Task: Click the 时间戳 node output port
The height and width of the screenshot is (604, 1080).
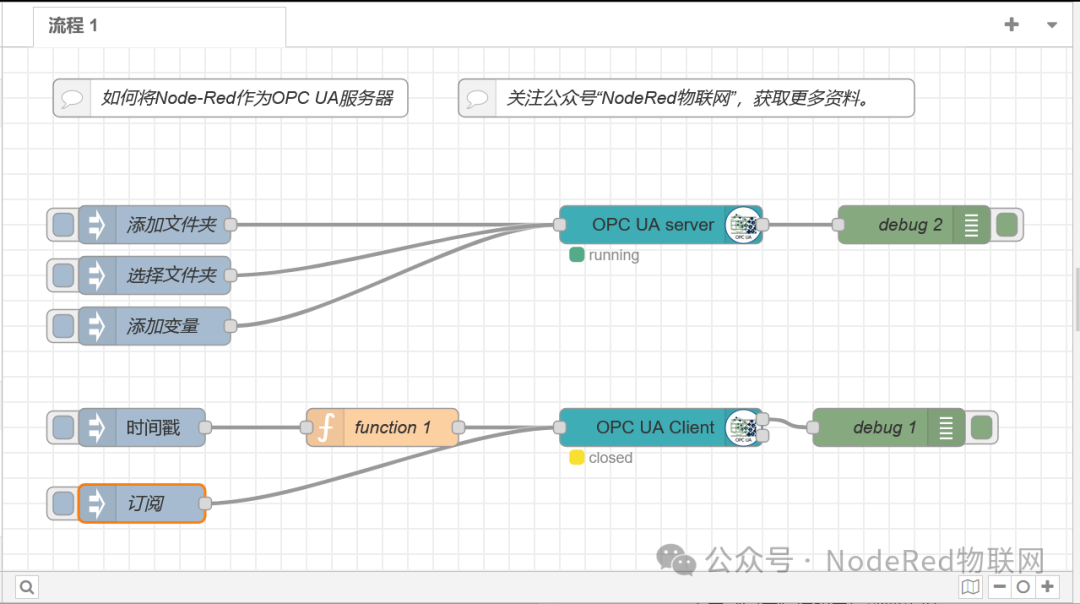Action: [205, 428]
